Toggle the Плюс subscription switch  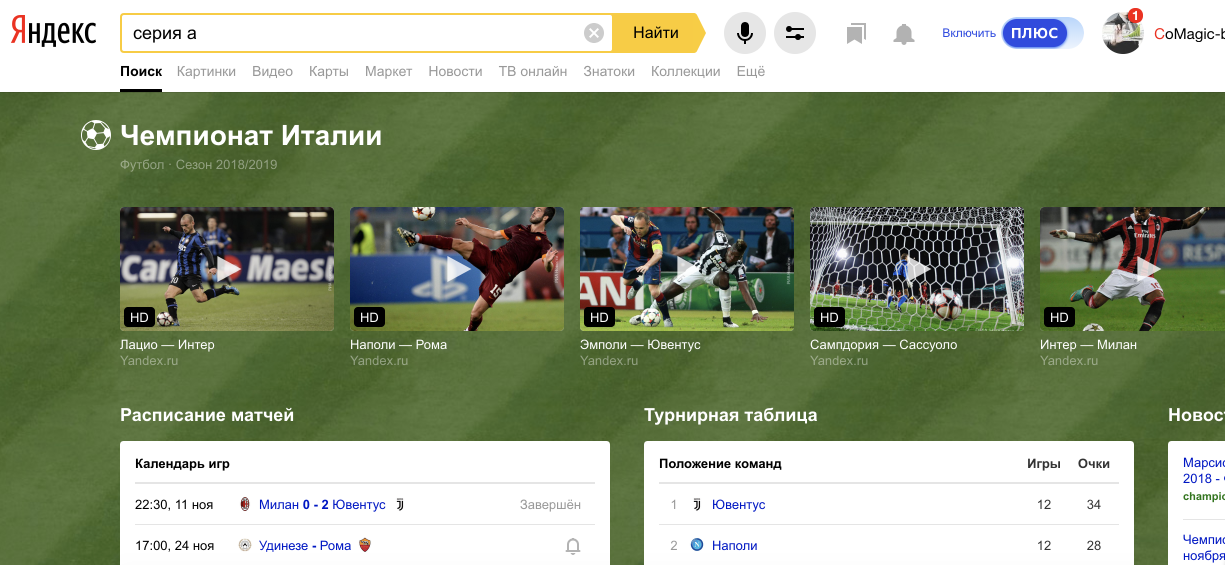point(1043,33)
